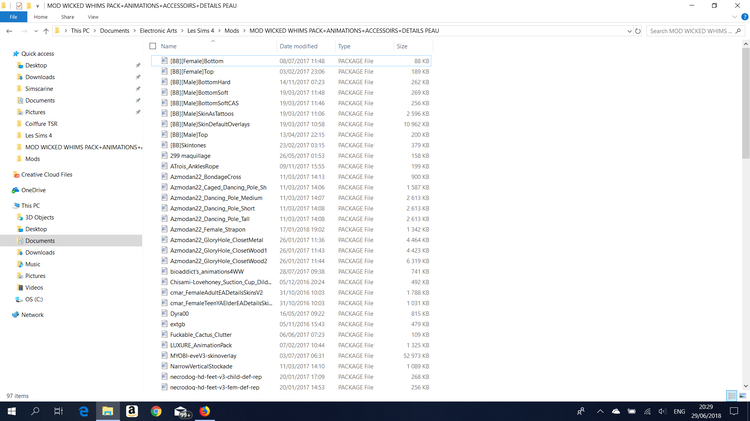This screenshot has height=421, width=750.
Task: Open Explorer help question mark icon
Action: click(x=745, y=17)
